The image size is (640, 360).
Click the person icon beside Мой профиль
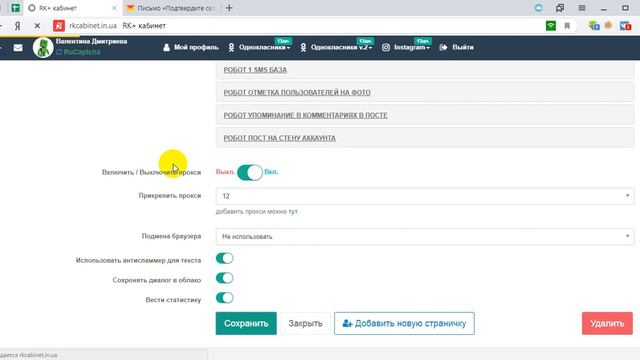coord(167,47)
